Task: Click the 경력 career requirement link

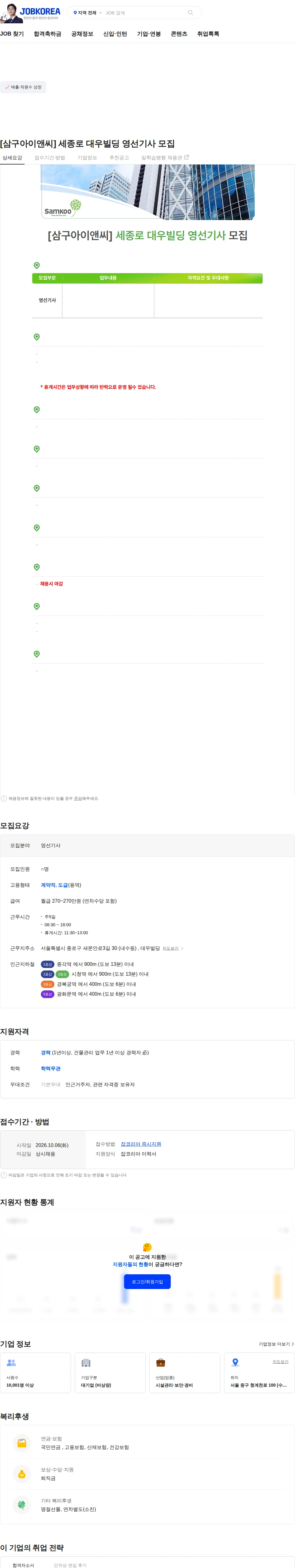Action: click(x=46, y=1052)
